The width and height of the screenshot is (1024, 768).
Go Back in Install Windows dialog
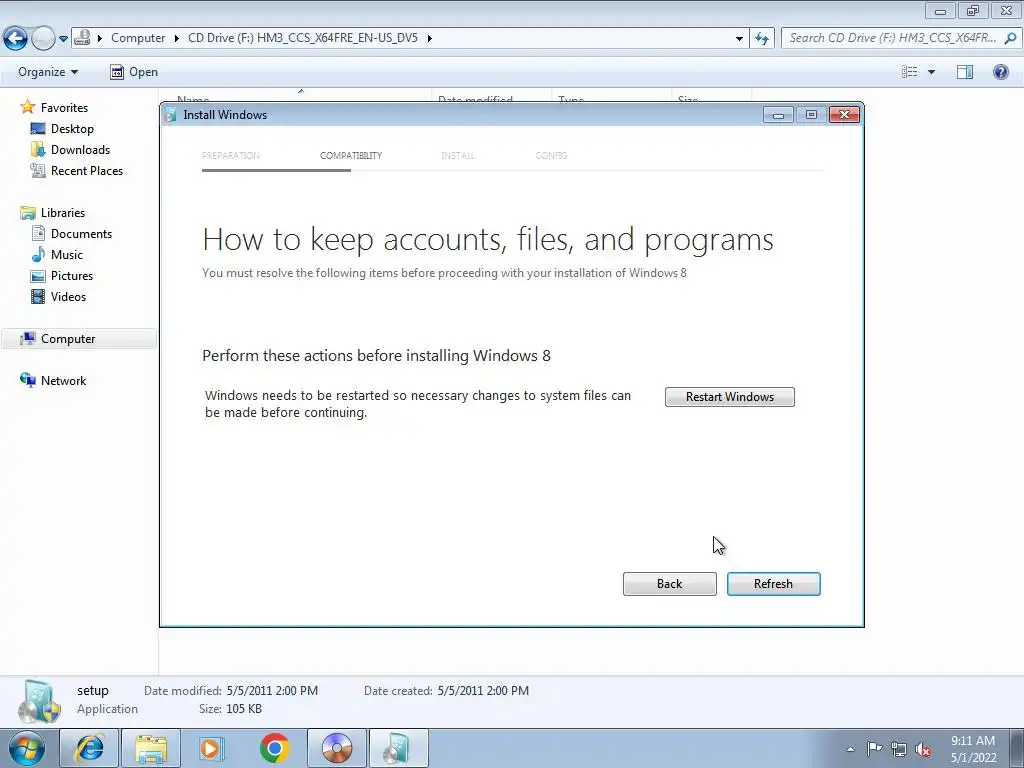click(x=669, y=584)
